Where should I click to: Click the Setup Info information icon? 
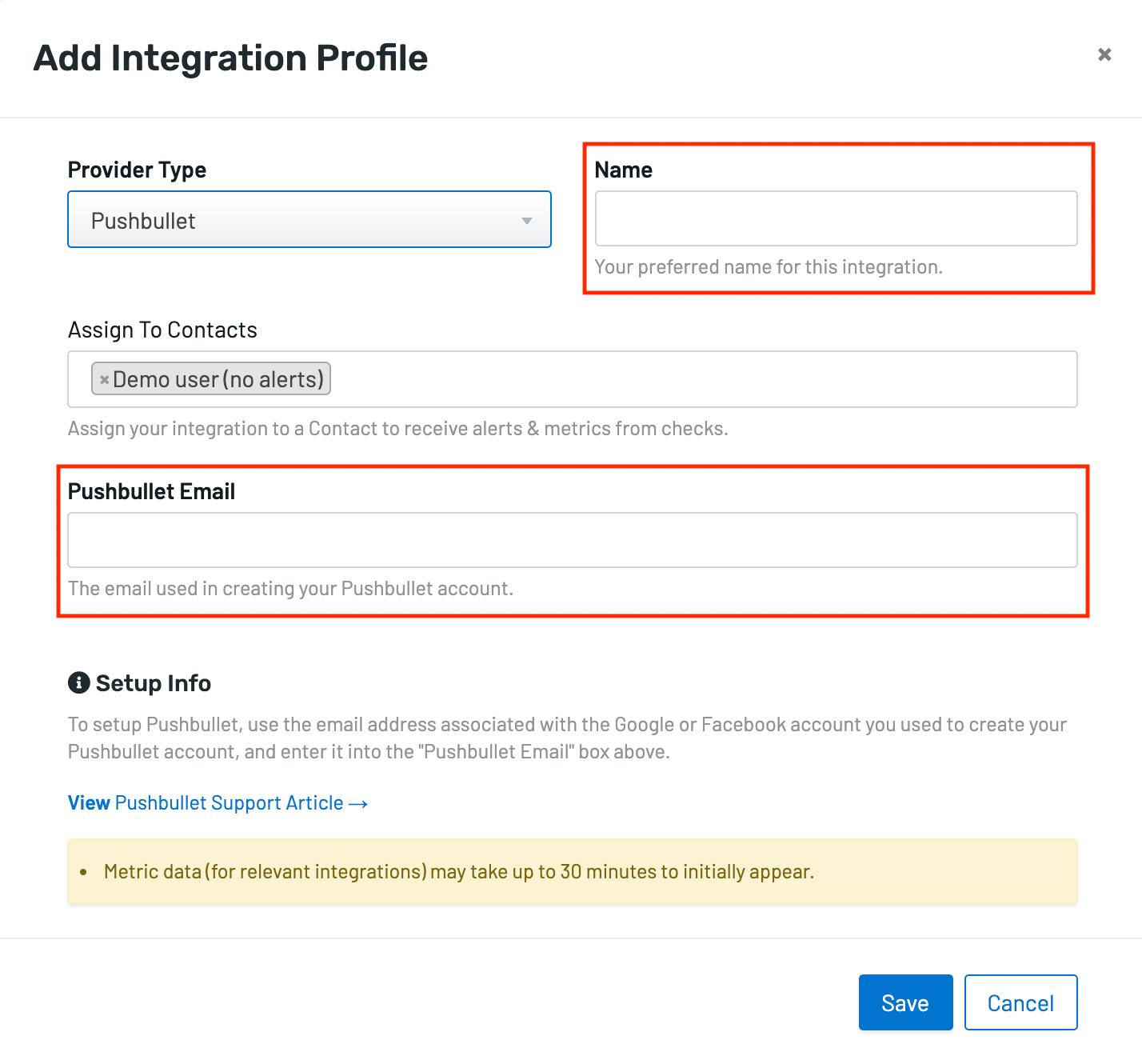[x=78, y=682]
